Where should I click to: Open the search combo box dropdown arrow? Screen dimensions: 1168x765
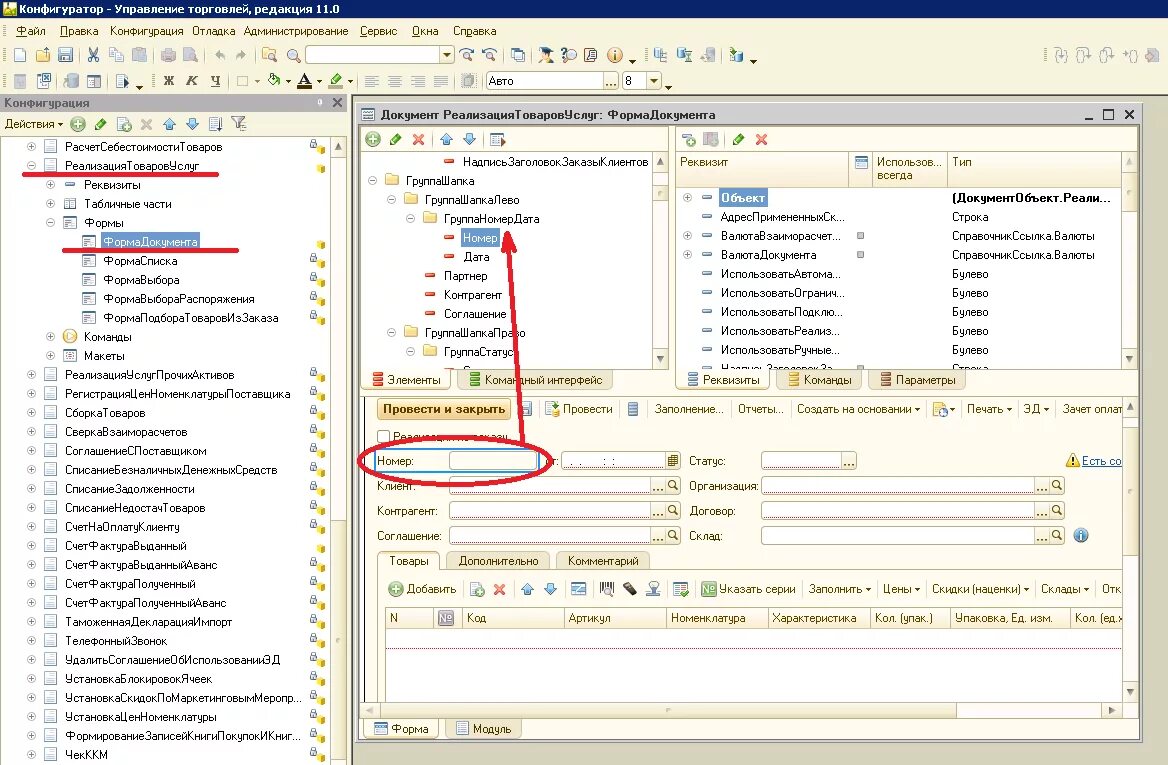click(x=446, y=55)
